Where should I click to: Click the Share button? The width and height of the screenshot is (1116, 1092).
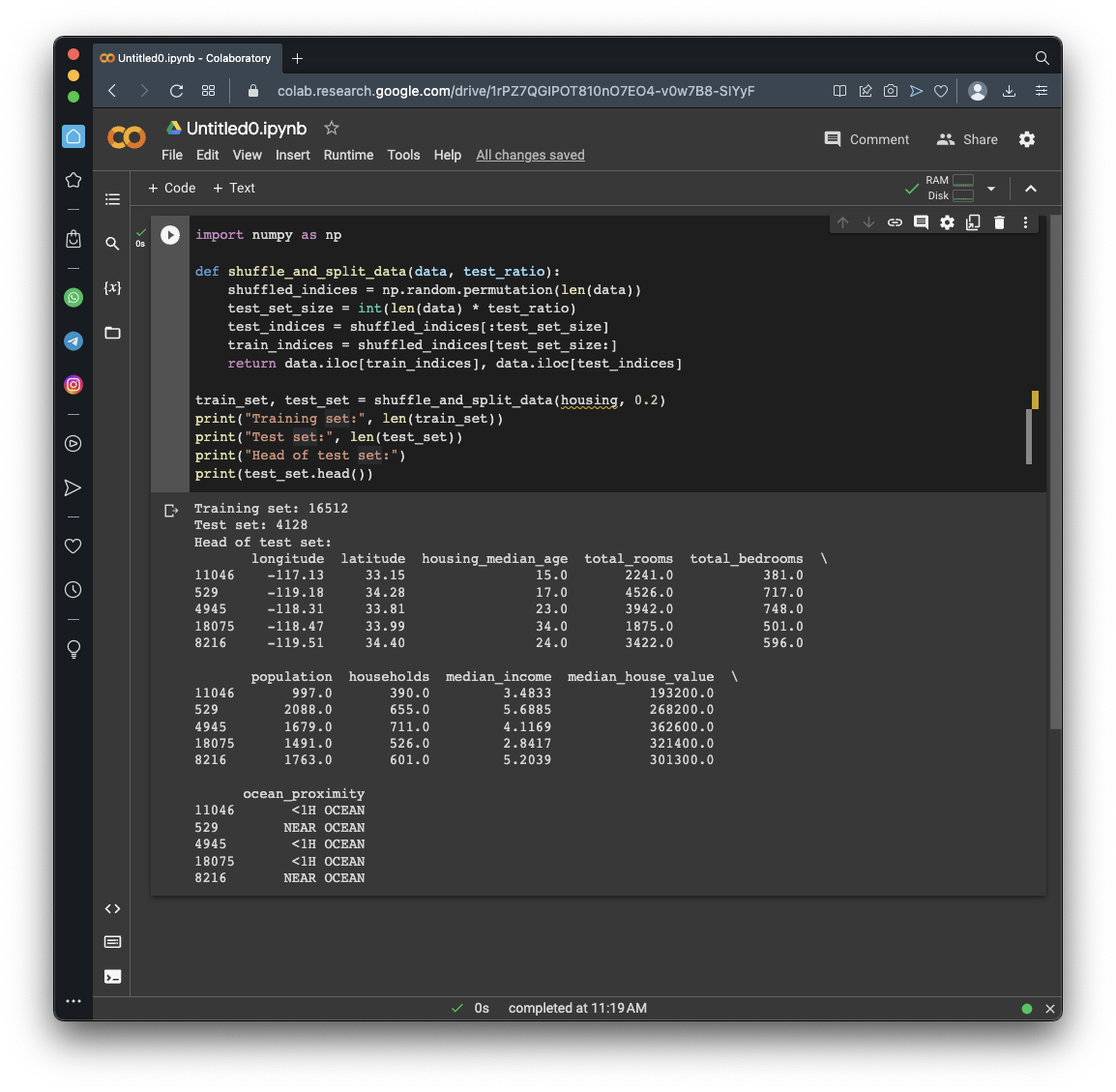click(967, 139)
